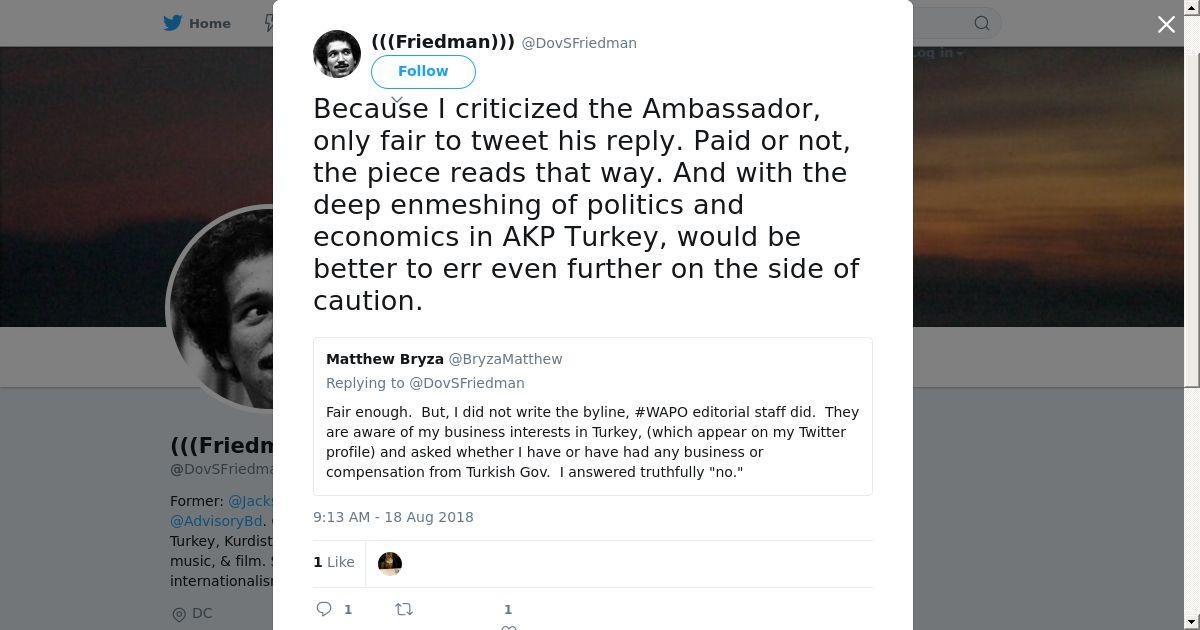Viewport: 1200px width, 630px height.
Task: Open Matthew Bryza's profile from quoted tweet
Action: 385,359
